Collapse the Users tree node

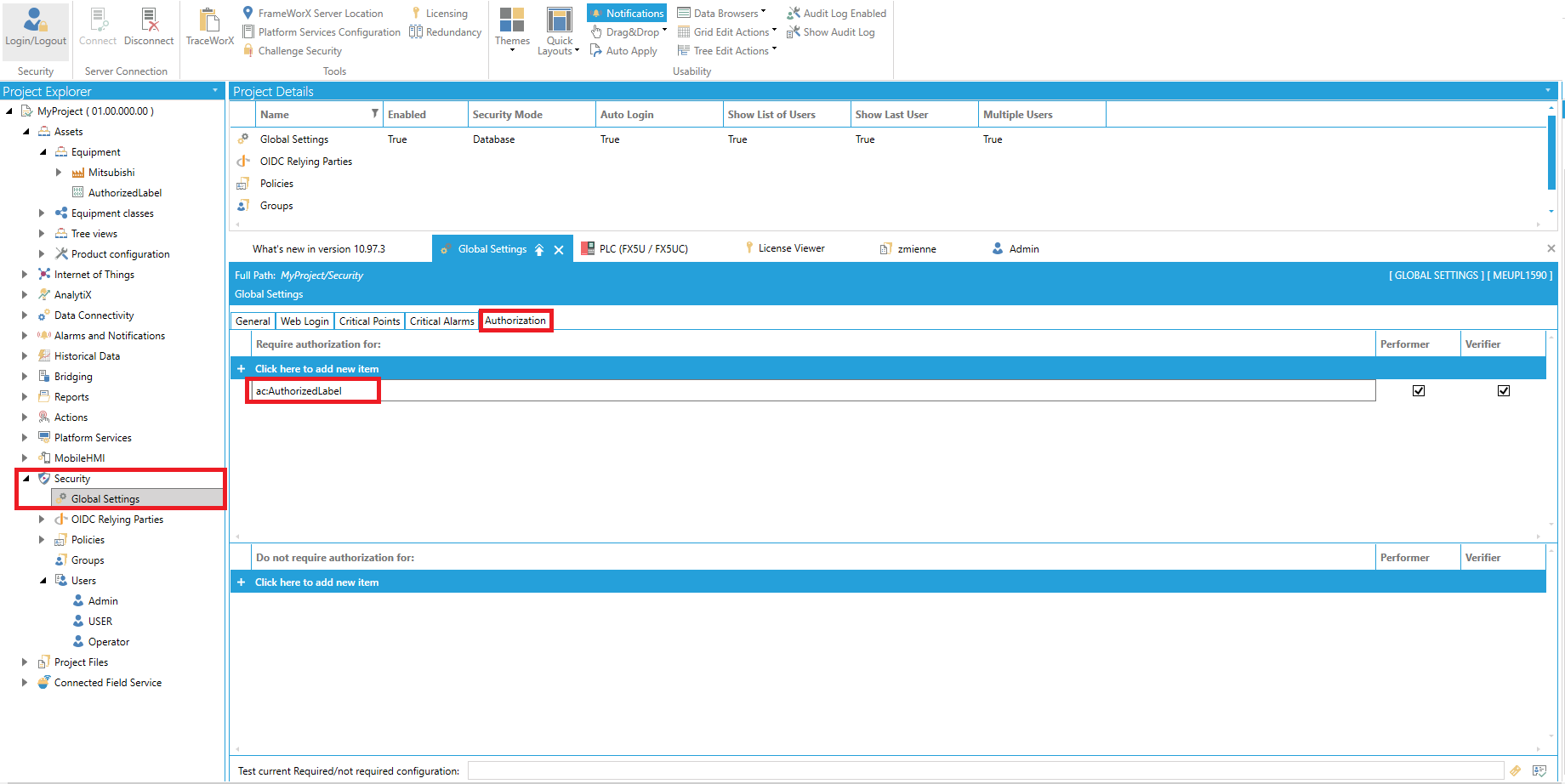pos(43,581)
